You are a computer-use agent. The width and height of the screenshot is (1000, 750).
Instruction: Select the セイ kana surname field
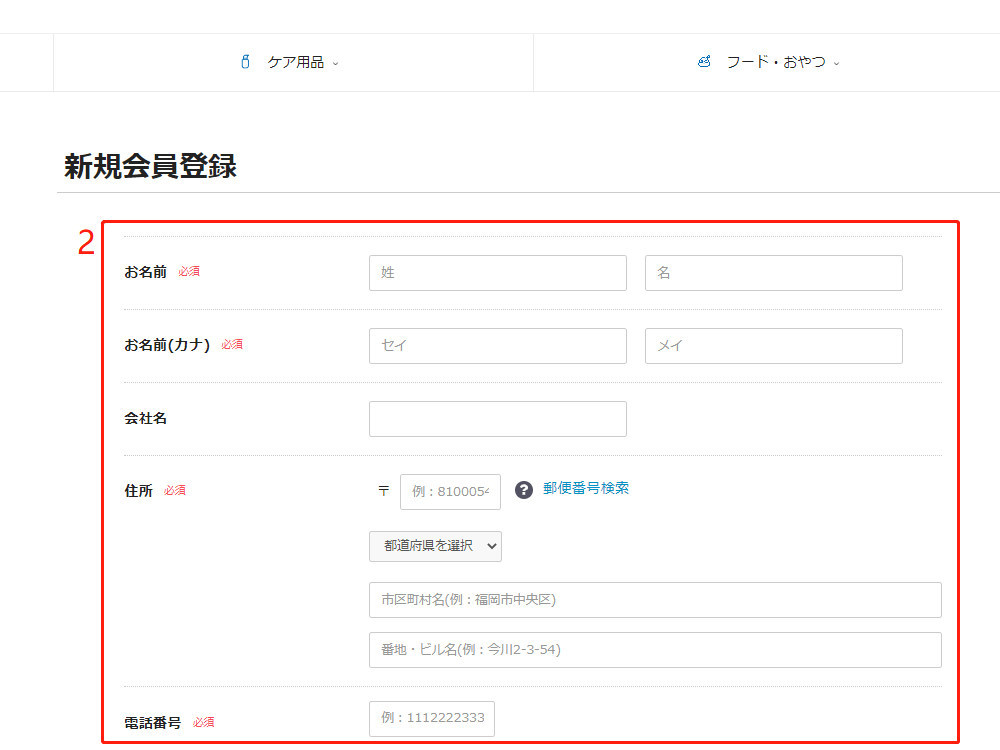497,346
